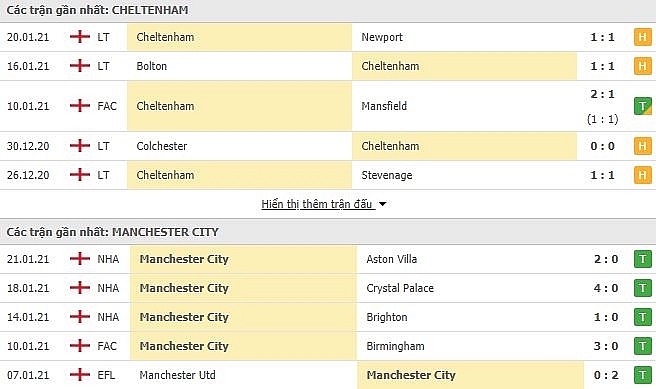Select the Brighton match row opponent
Image resolution: width=656 pixels, height=389 pixels.
click(x=387, y=317)
